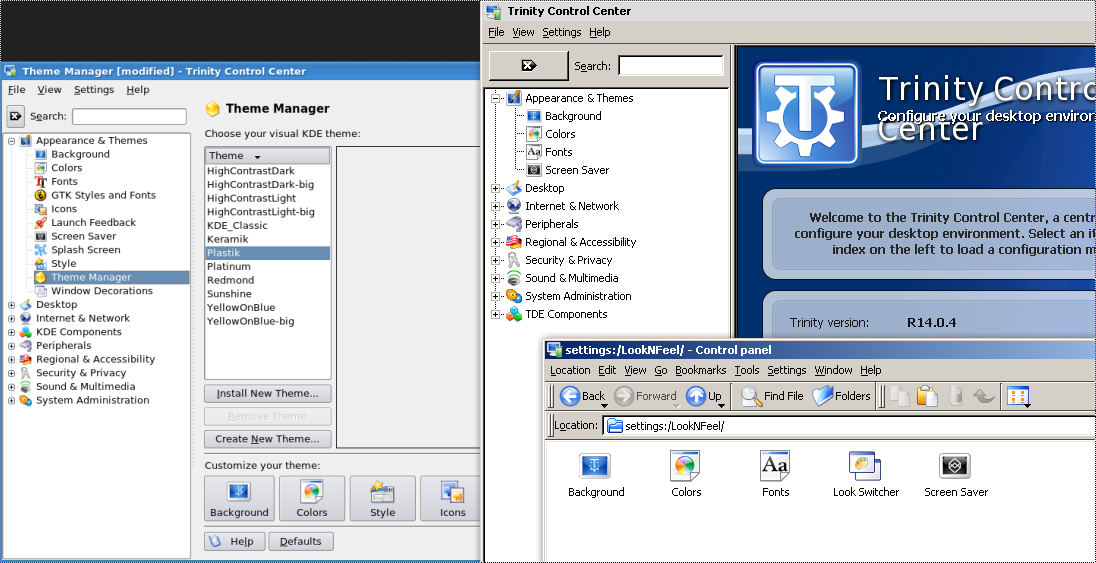Click the Background icon in left Appearance tree
Screen dimensions: 1096x563
click(41, 154)
